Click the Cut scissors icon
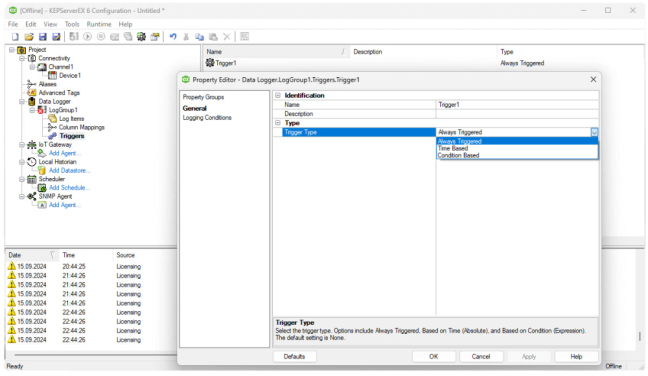 tap(186, 37)
